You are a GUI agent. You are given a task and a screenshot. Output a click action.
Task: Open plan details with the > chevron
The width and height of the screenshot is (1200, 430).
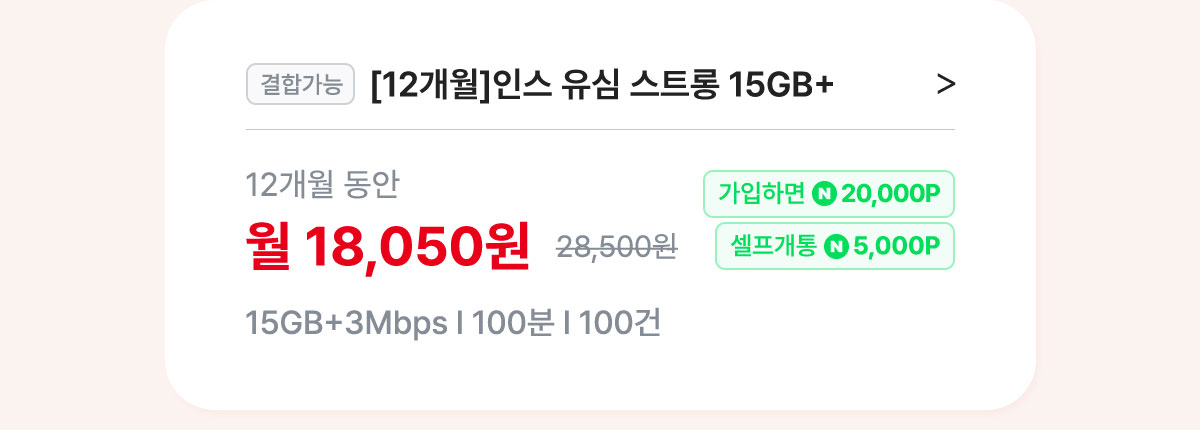pos(946,85)
